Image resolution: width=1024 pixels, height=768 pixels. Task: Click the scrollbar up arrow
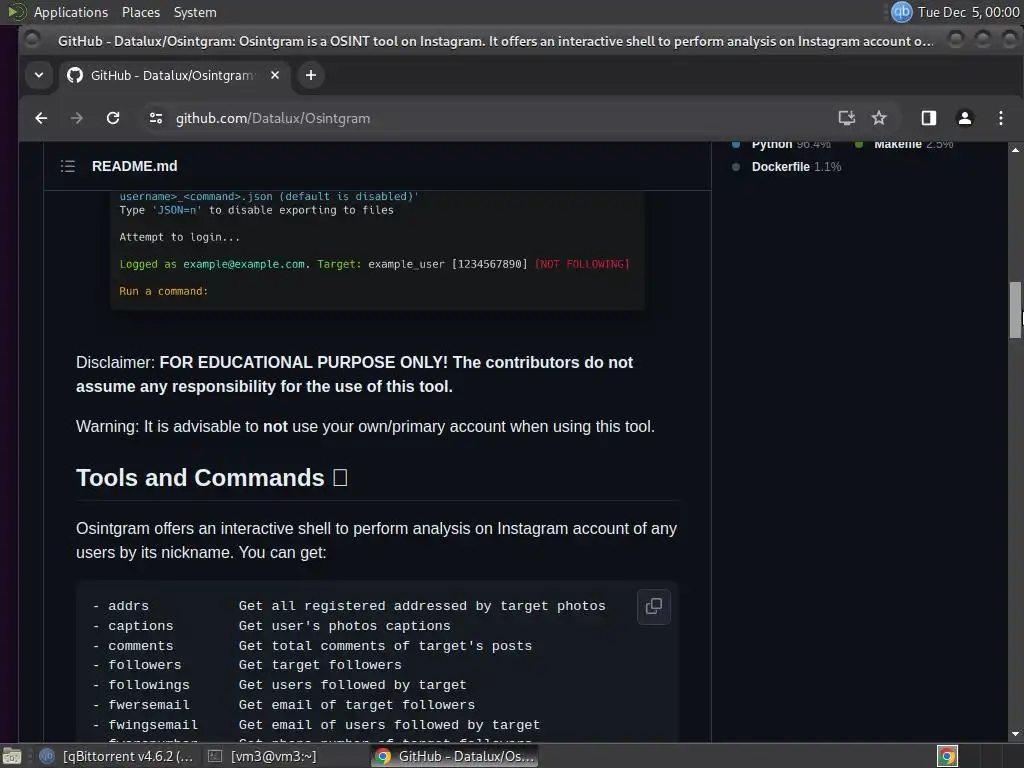tap(1015, 150)
